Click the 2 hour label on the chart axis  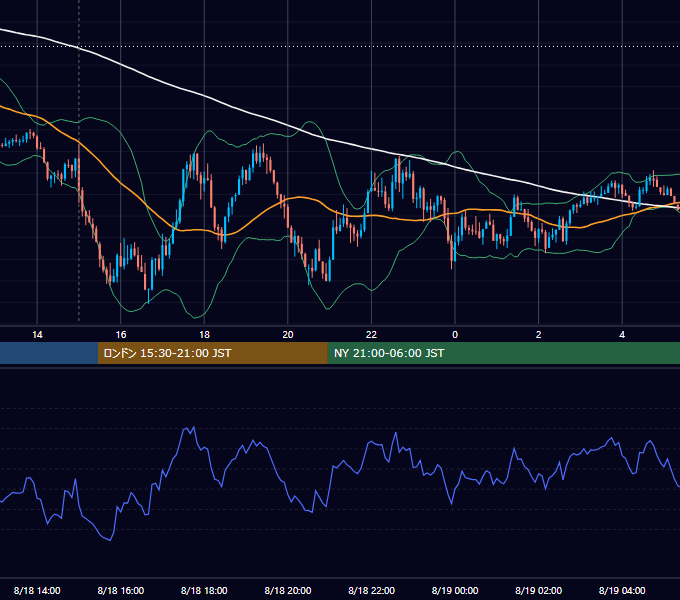point(539,335)
